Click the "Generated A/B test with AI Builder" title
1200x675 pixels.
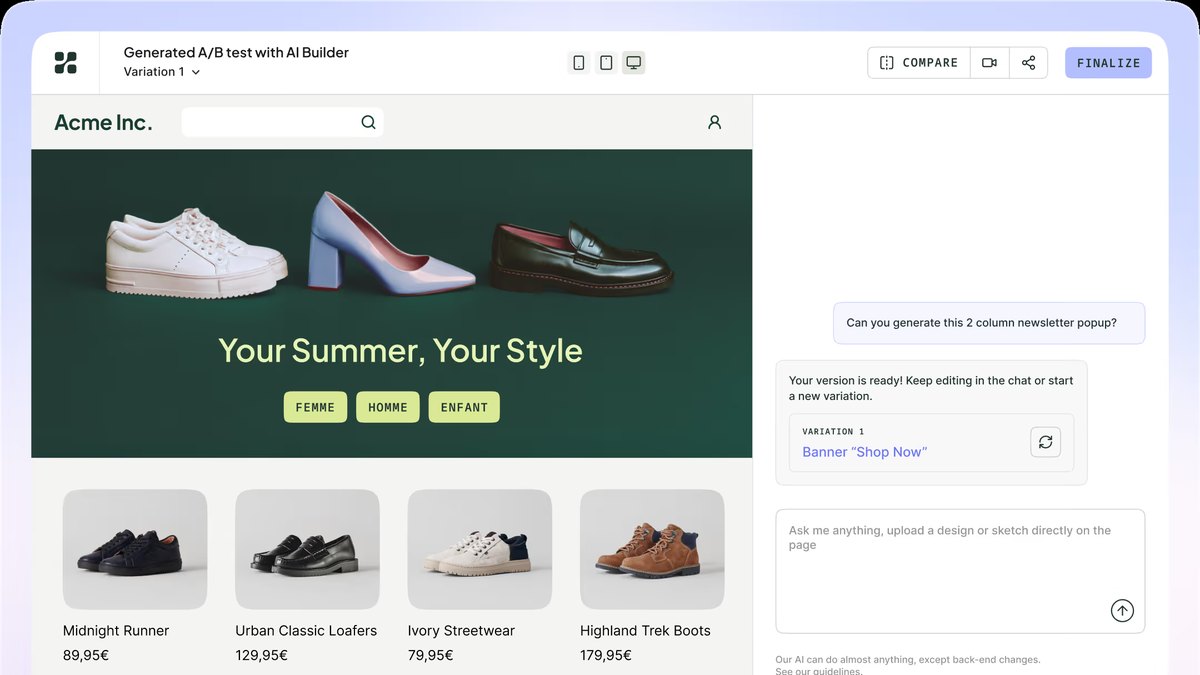point(236,52)
